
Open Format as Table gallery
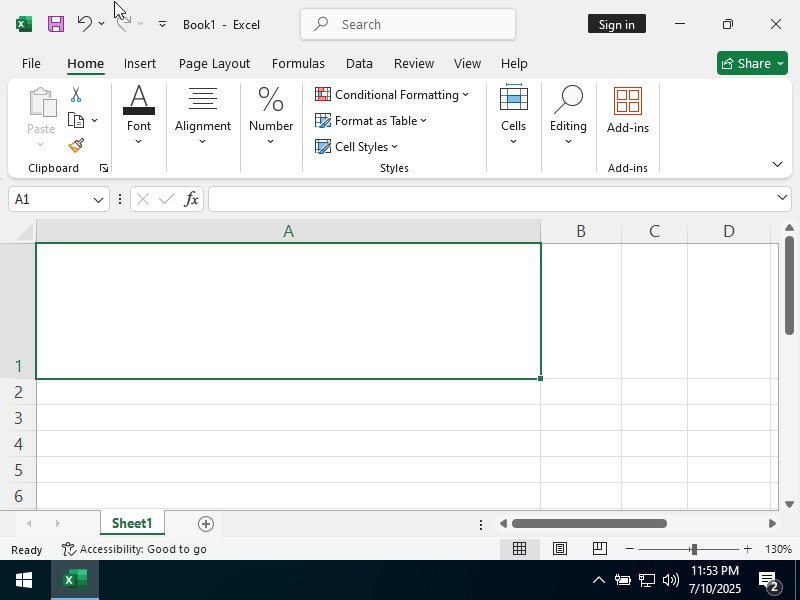click(x=371, y=120)
